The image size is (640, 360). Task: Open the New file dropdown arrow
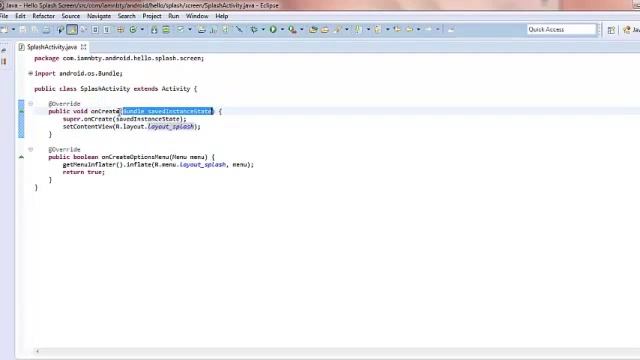(x=13, y=29)
